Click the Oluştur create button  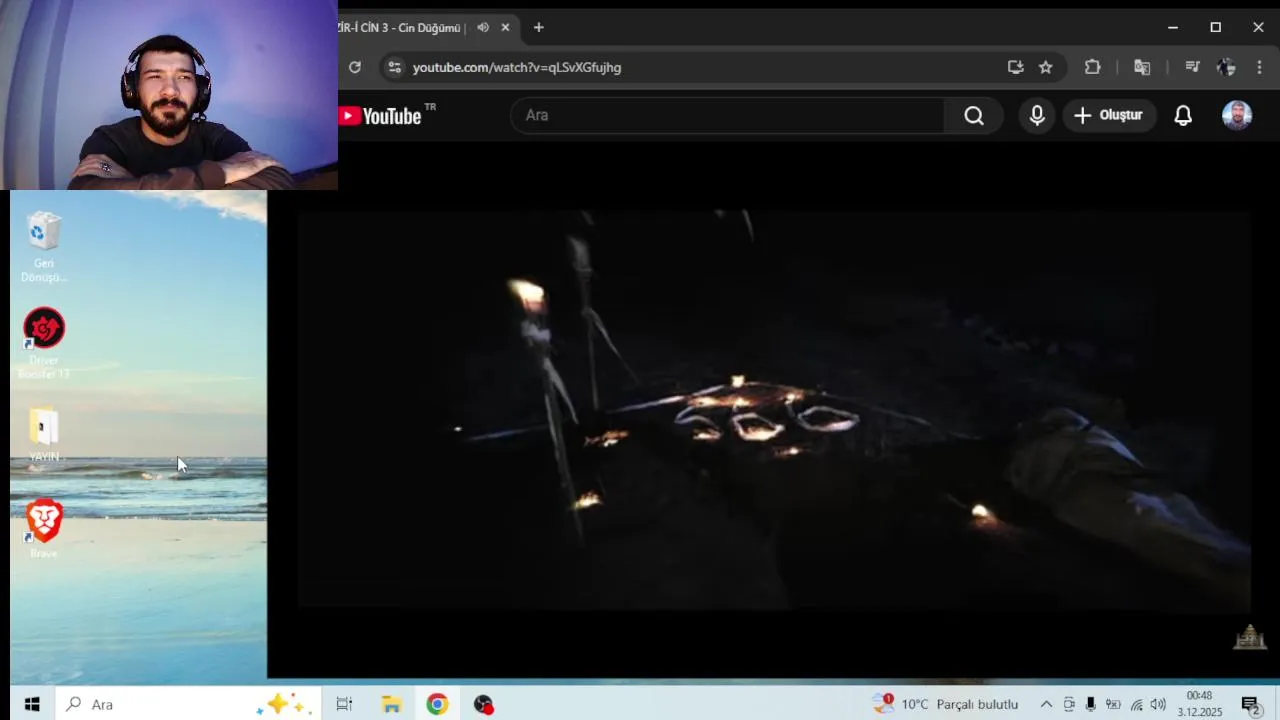[1109, 115]
